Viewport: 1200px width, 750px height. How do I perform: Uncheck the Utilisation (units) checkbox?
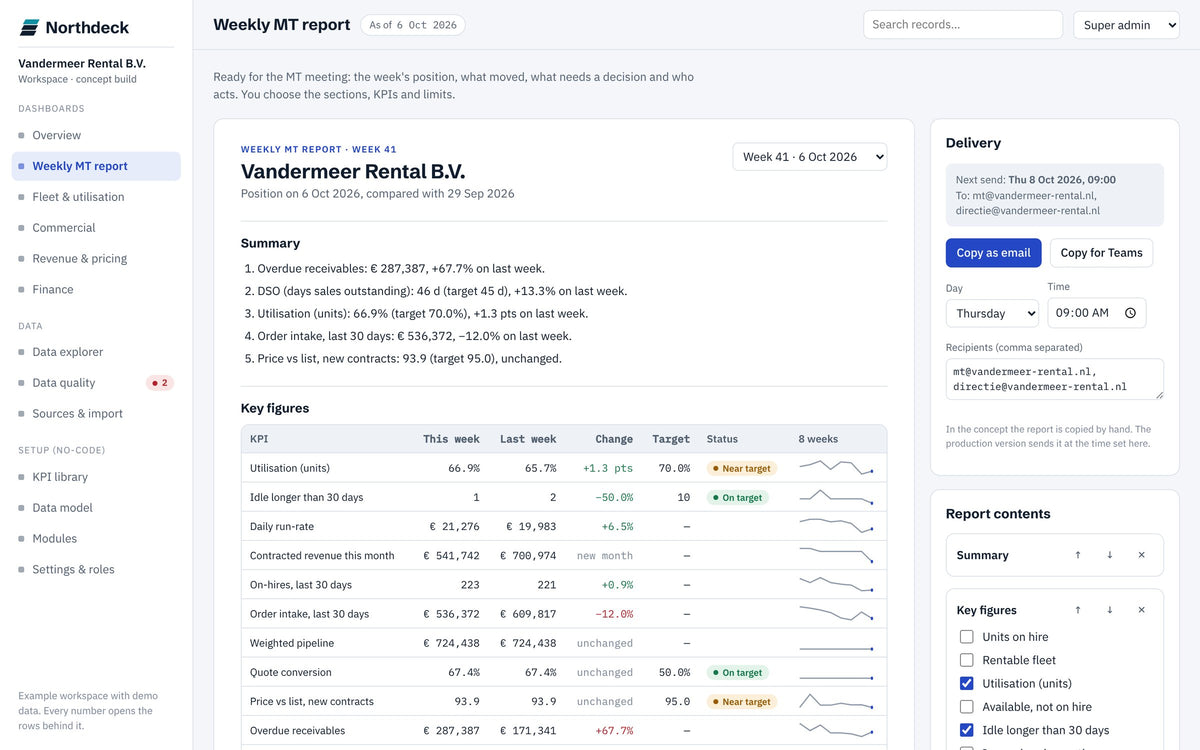click(966, 683)
